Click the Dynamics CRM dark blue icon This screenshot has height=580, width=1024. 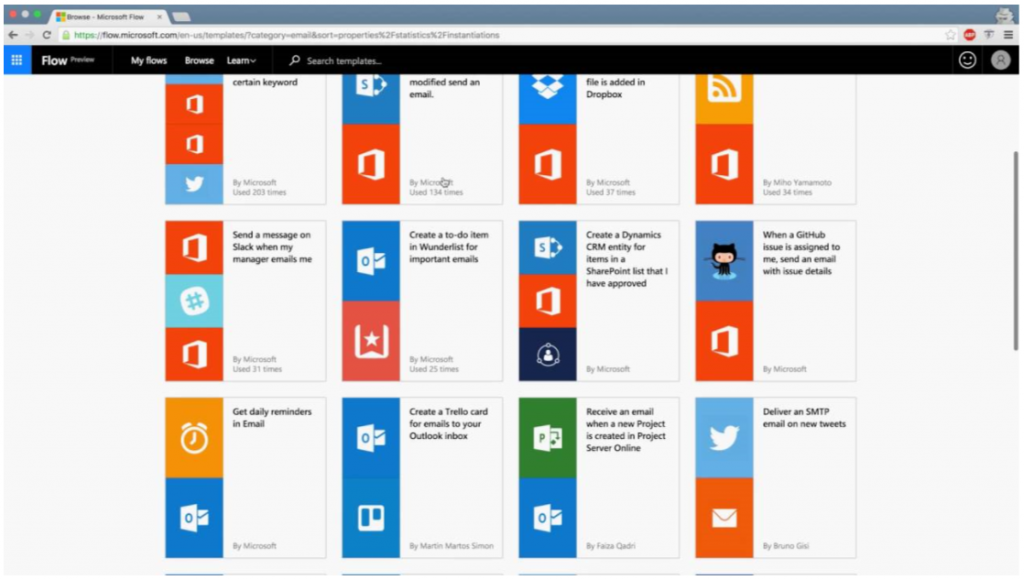[x=547, y=355]
